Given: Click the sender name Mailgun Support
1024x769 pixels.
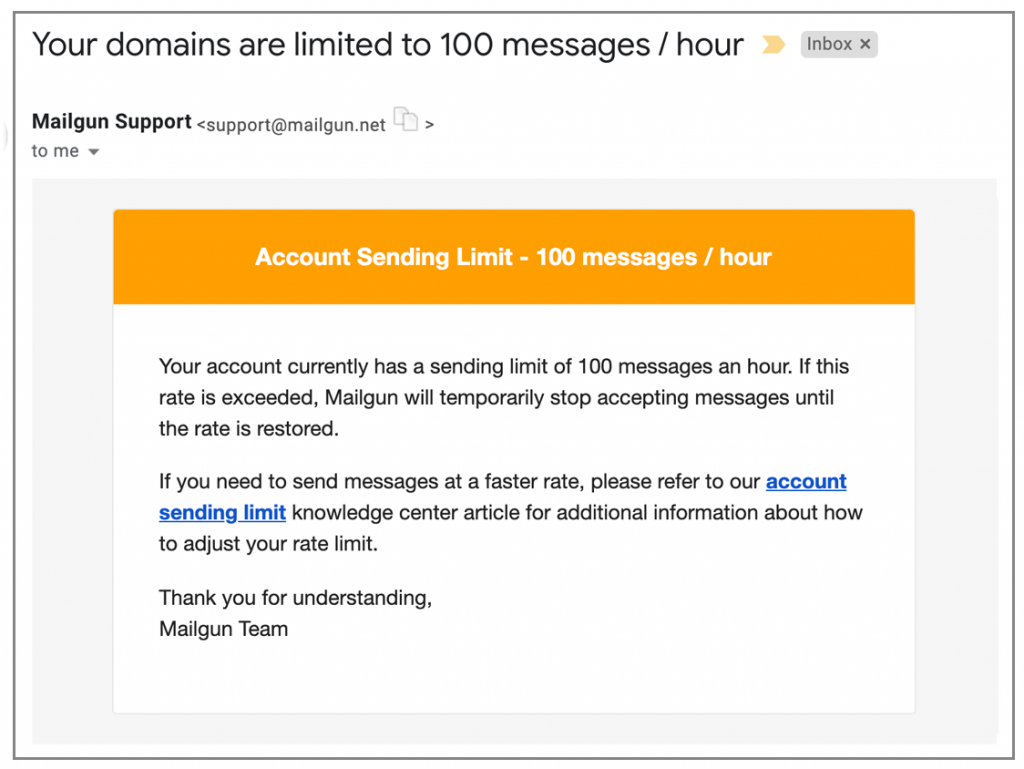Looking at the screenshot, I should pos(111,121).
